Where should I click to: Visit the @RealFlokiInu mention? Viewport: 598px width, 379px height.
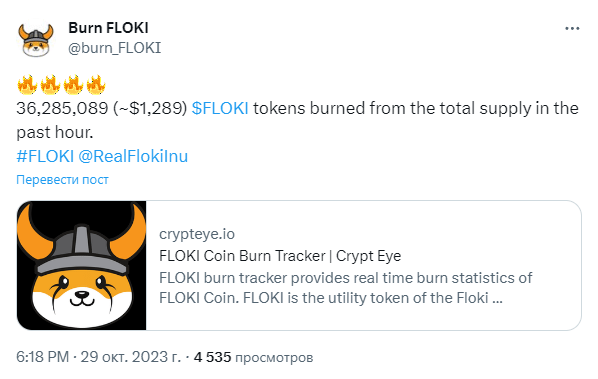(133, 156)
